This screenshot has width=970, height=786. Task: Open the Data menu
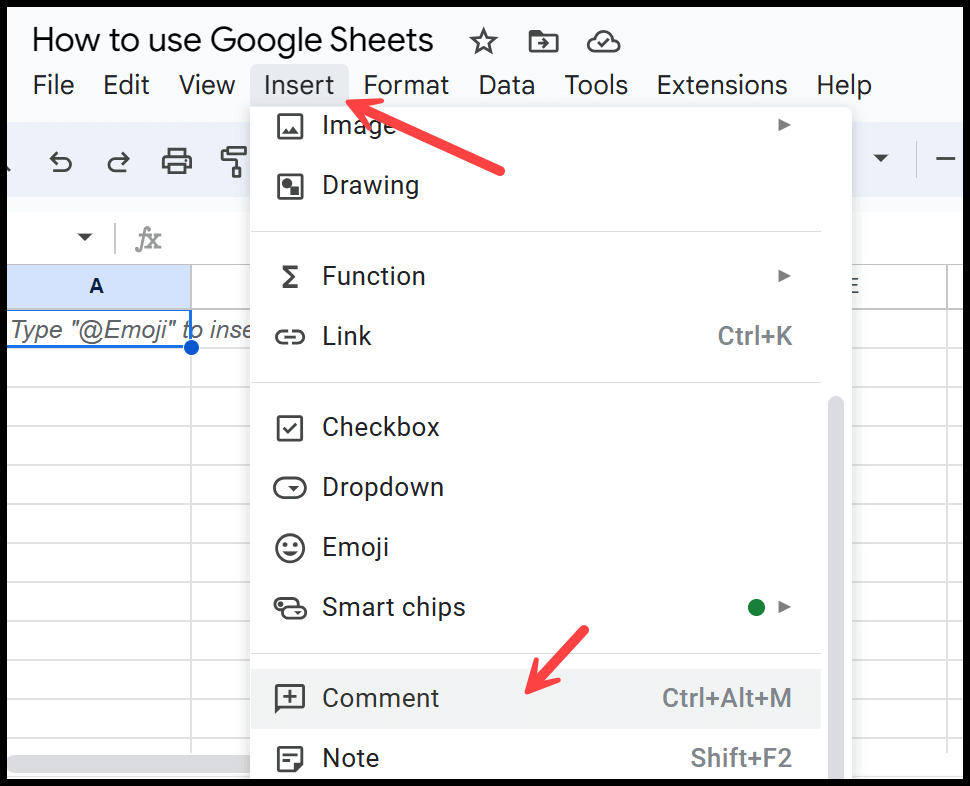[x=507, y=85]
